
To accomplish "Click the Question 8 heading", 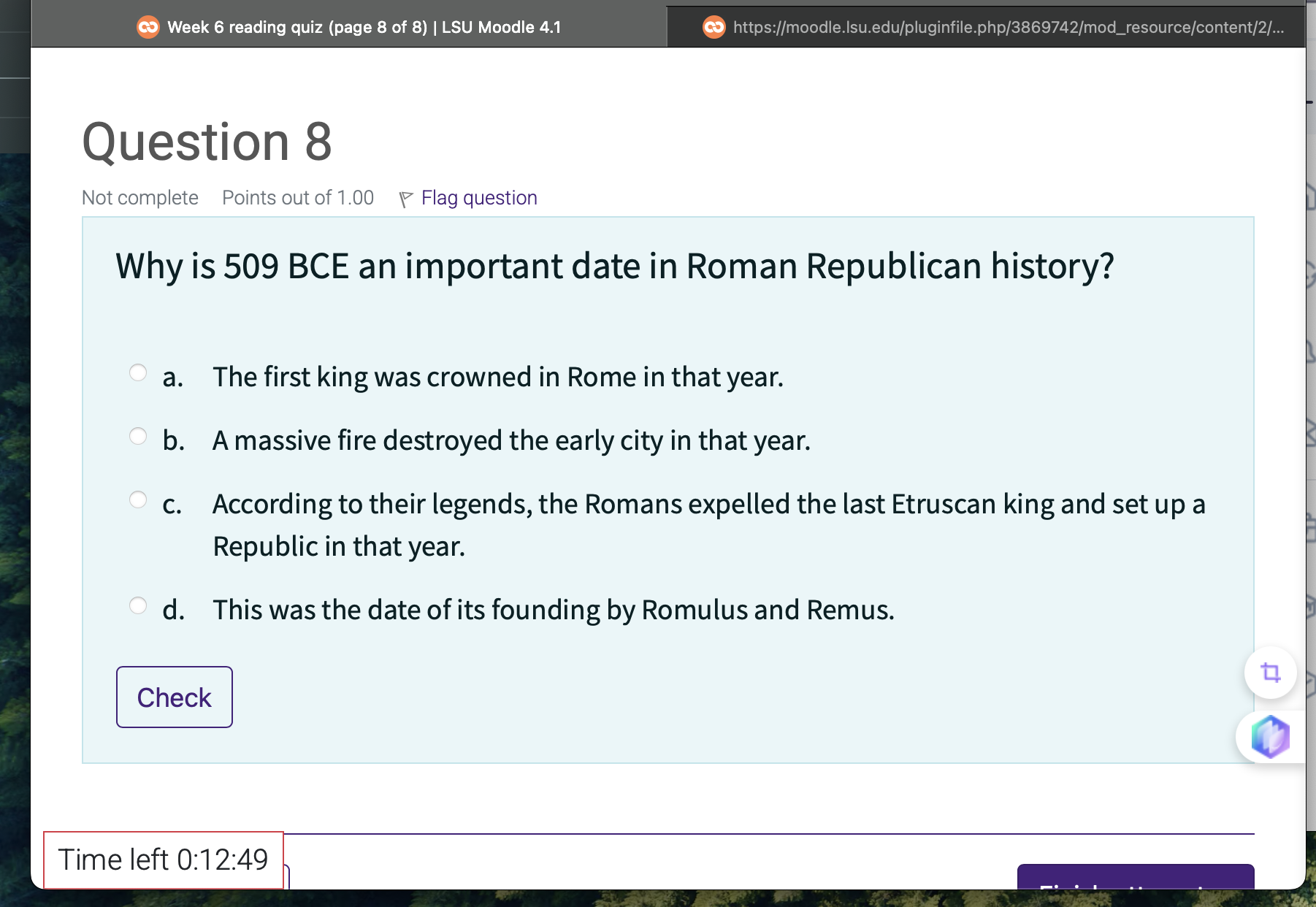I will click(x=206, y=141).
